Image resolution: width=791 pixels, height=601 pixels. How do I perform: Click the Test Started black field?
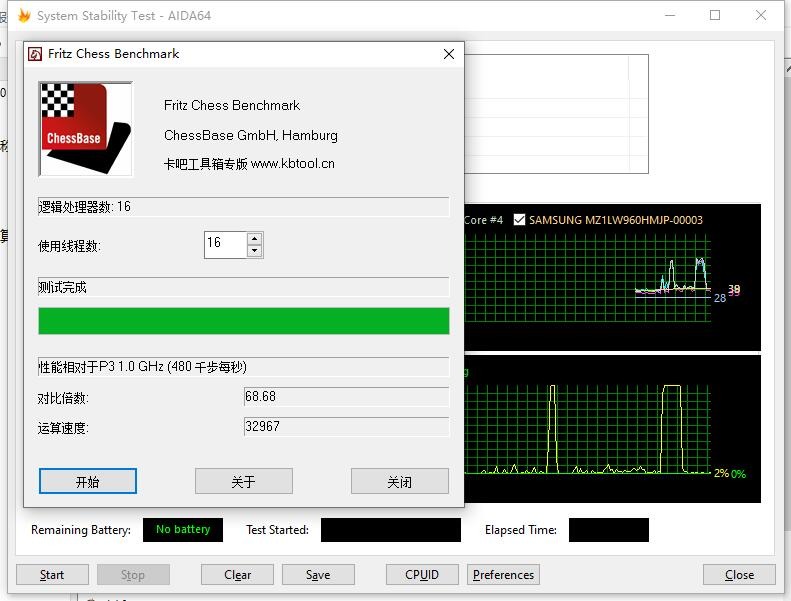coord(391,530)
